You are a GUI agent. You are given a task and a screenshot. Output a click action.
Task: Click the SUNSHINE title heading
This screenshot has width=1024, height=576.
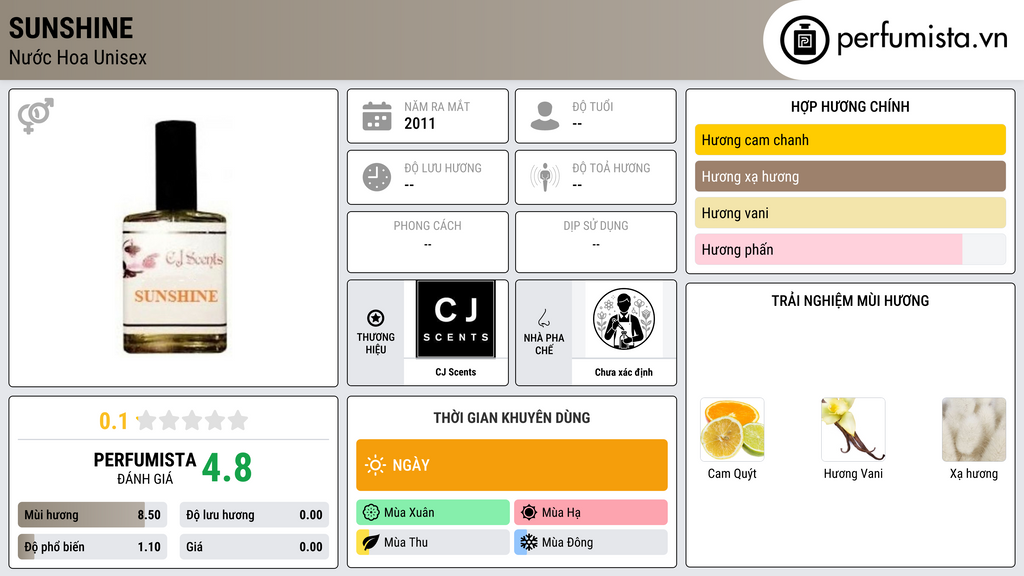(71, 28)
